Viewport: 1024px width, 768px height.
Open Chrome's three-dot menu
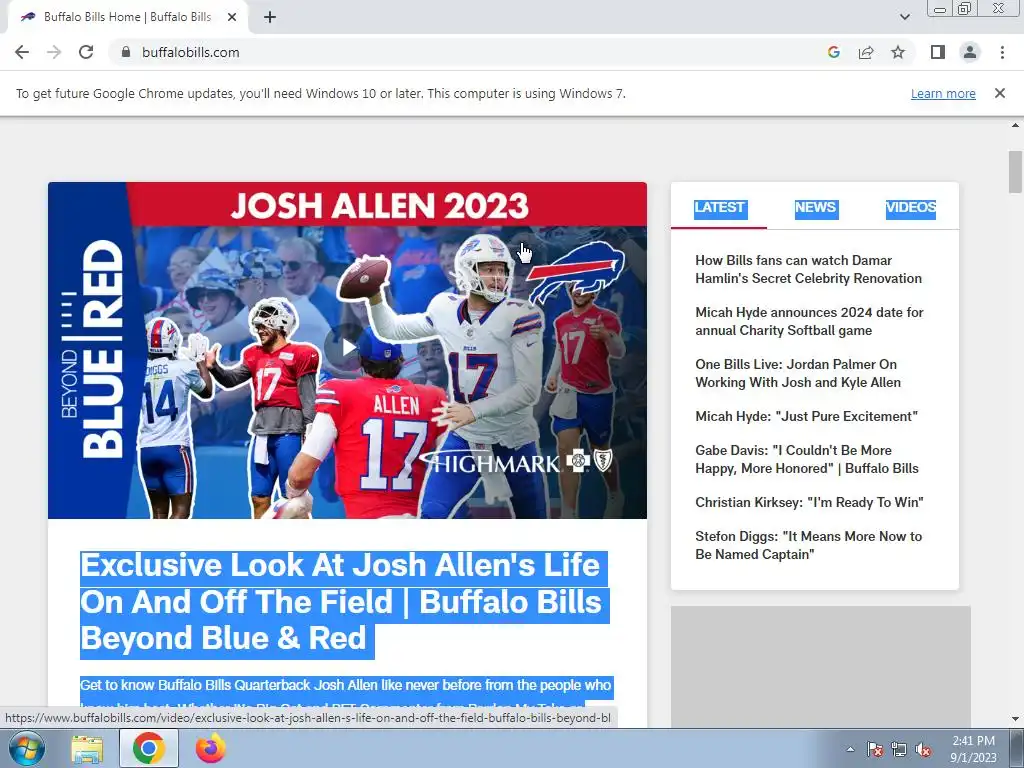point(1002,52)
